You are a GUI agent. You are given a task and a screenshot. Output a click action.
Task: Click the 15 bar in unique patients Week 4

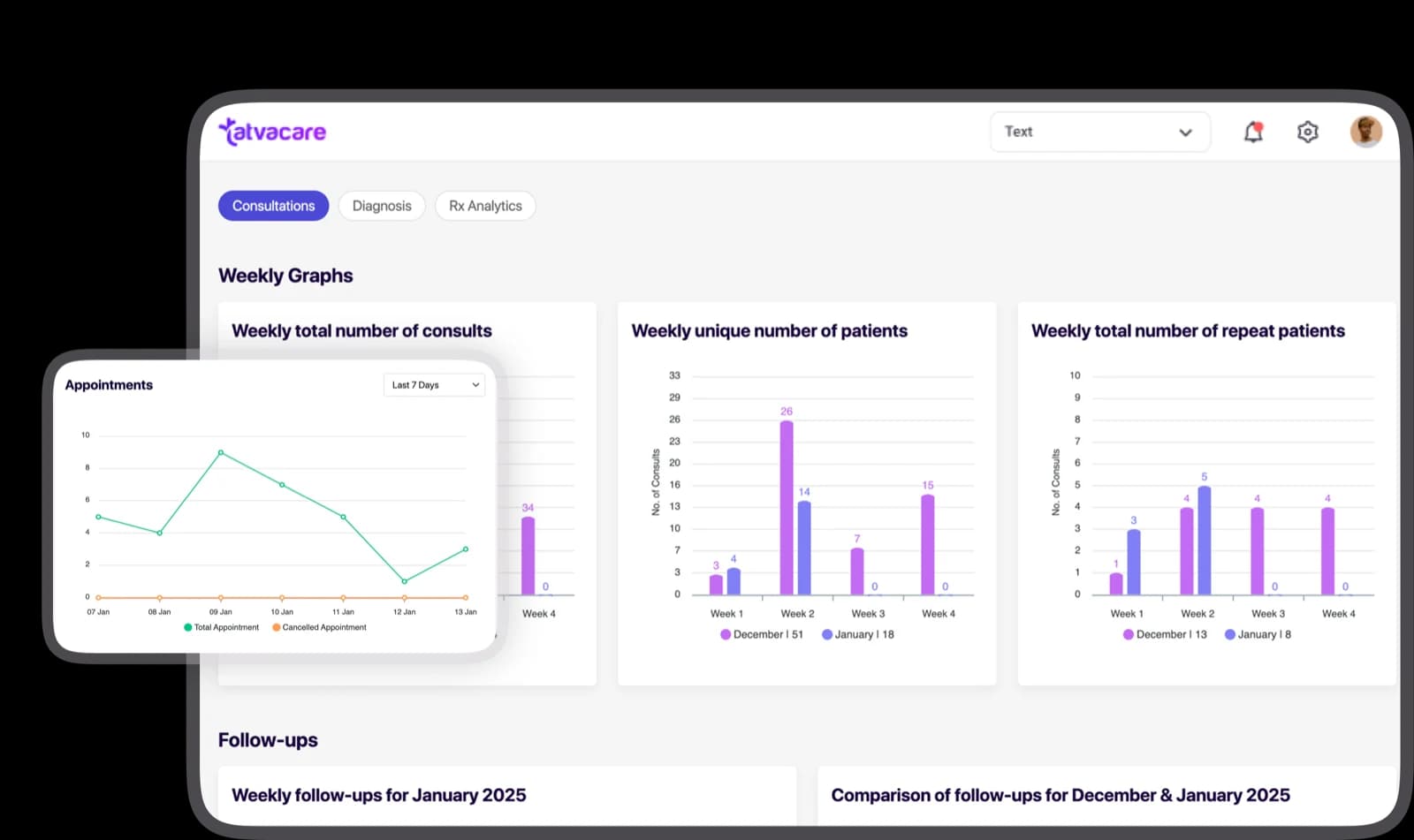pyautogui.click(x=928, y=545)
